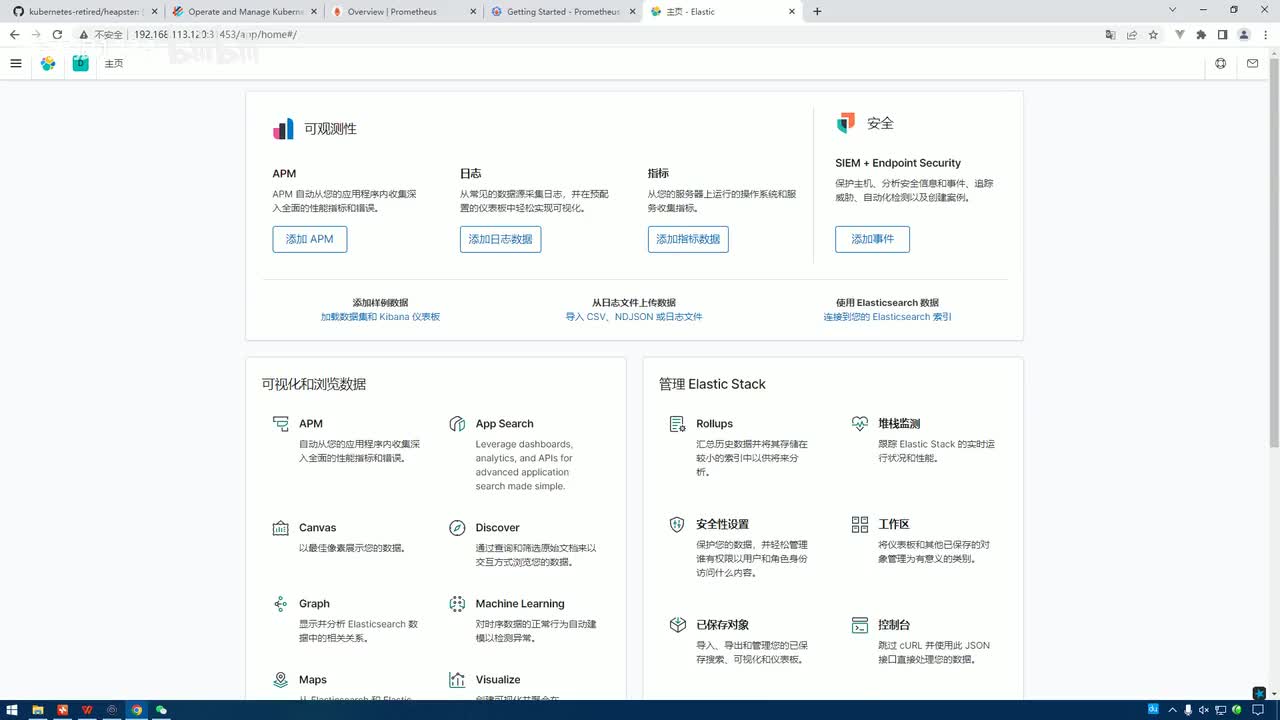Go back with browser back arrow
The width and height of the screenshot is (1280, 720).
tap(14, 34)
